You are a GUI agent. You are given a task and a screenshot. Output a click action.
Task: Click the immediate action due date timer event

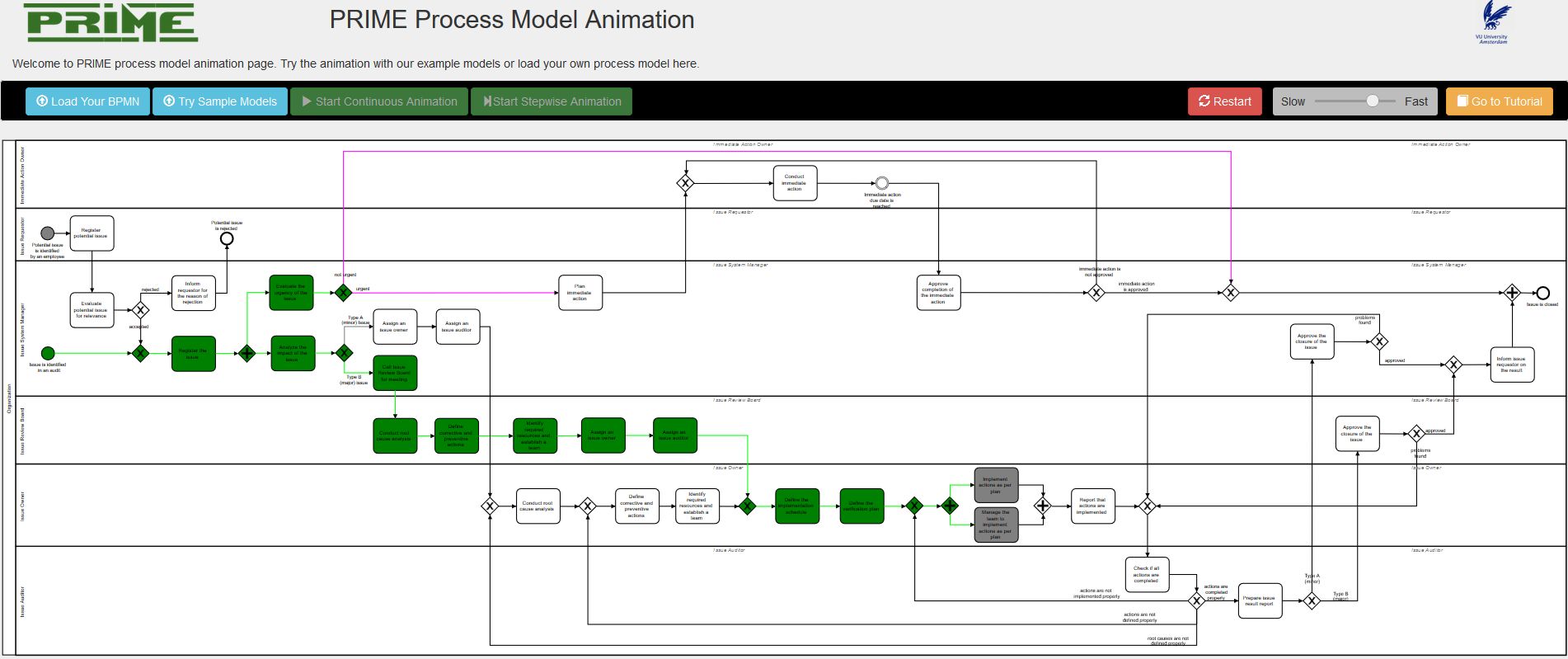(x=881, y=183)
